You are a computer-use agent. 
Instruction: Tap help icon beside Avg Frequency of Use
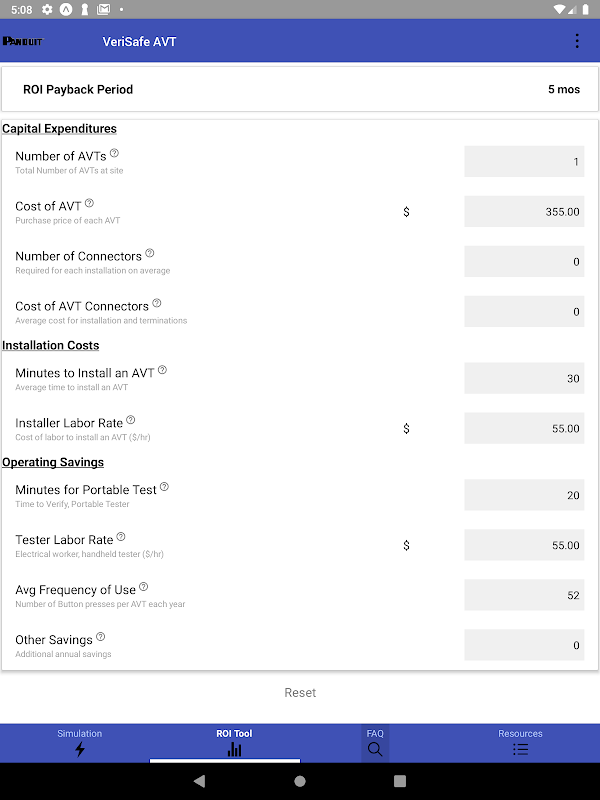(143, 587)
